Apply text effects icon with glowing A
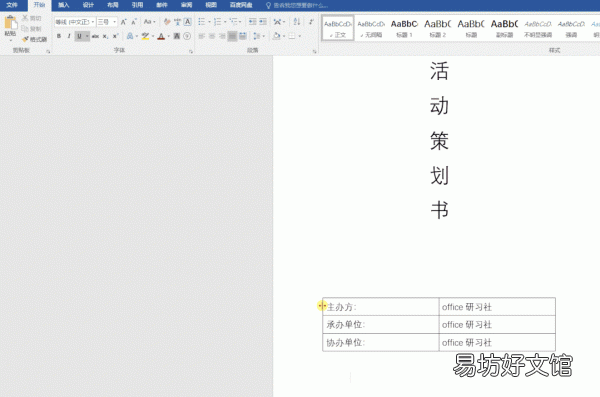Screen dimensions: 600x397 click(x=130, y=36)
